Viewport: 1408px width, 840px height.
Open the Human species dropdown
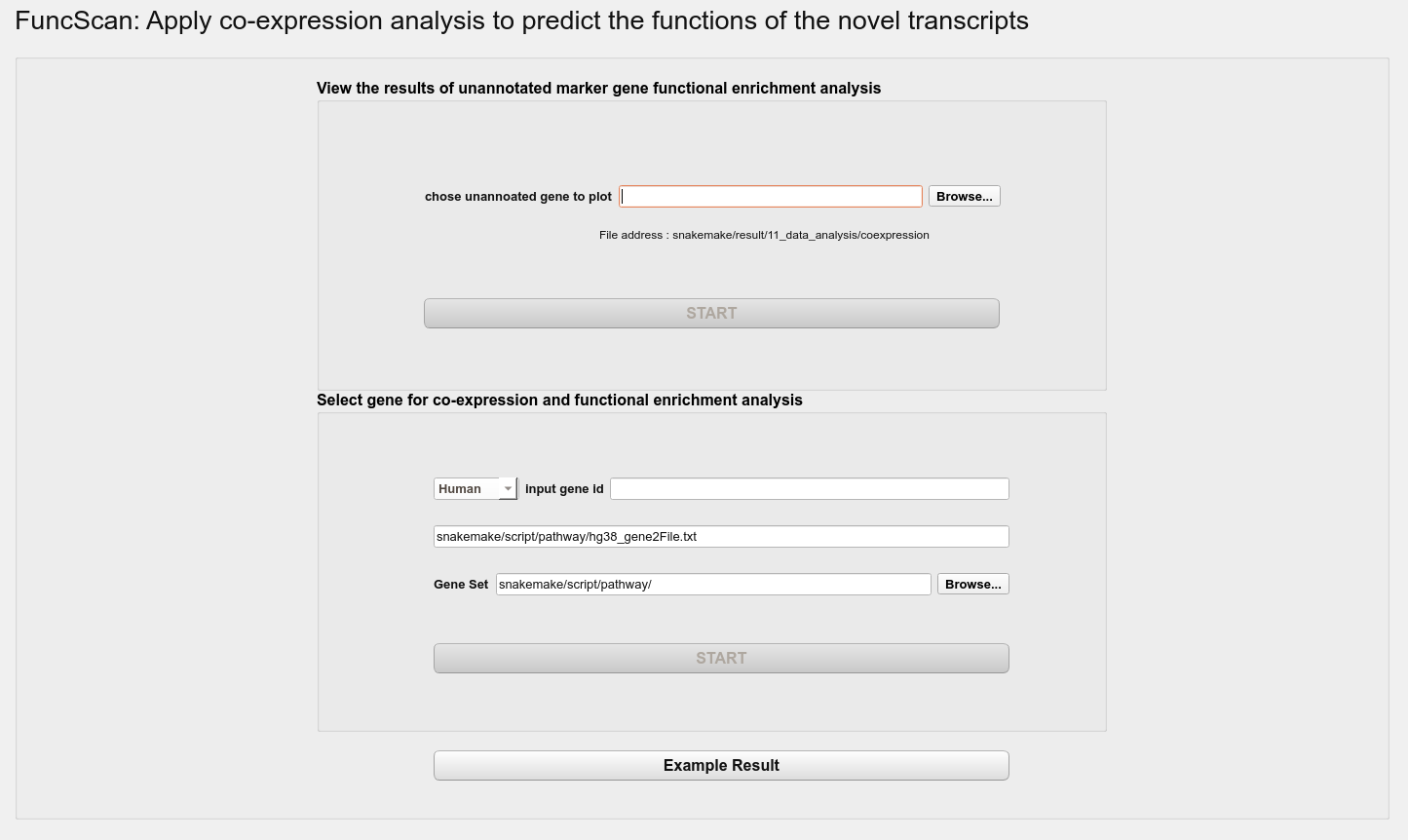coord(475,489)
